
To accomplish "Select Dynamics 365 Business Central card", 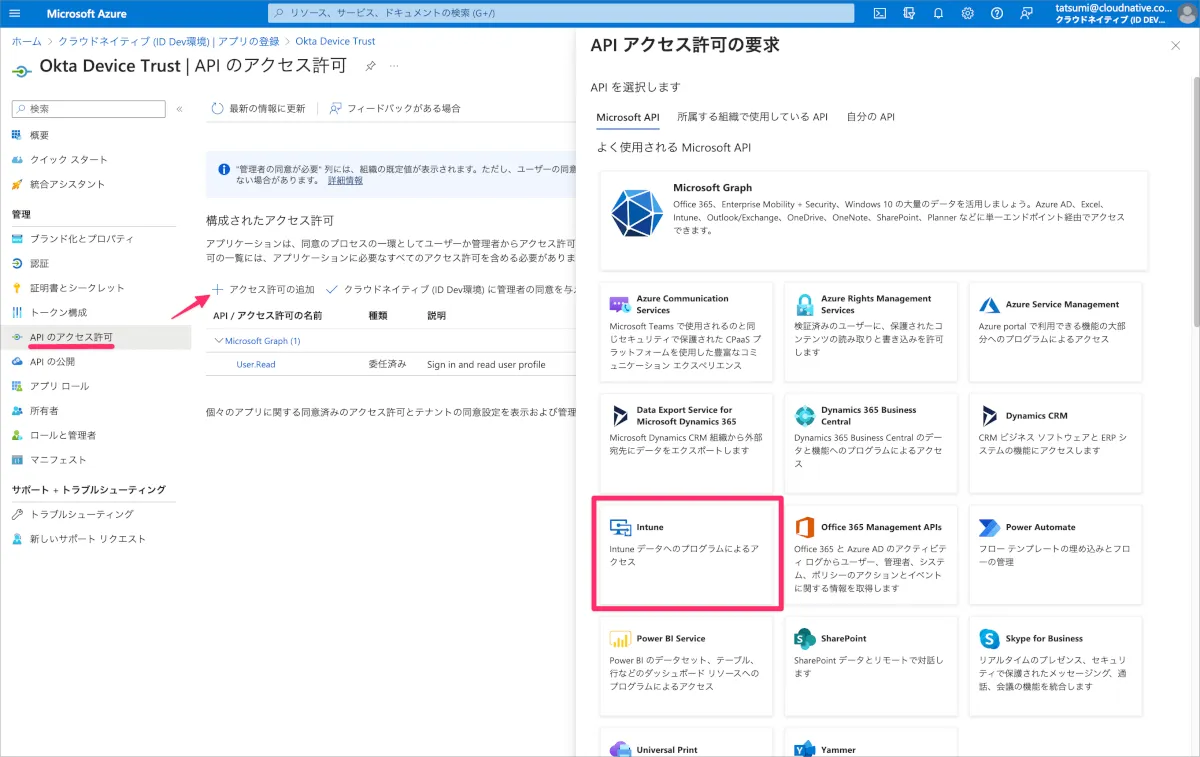I will pyautogui.click(x=871, y=443).
